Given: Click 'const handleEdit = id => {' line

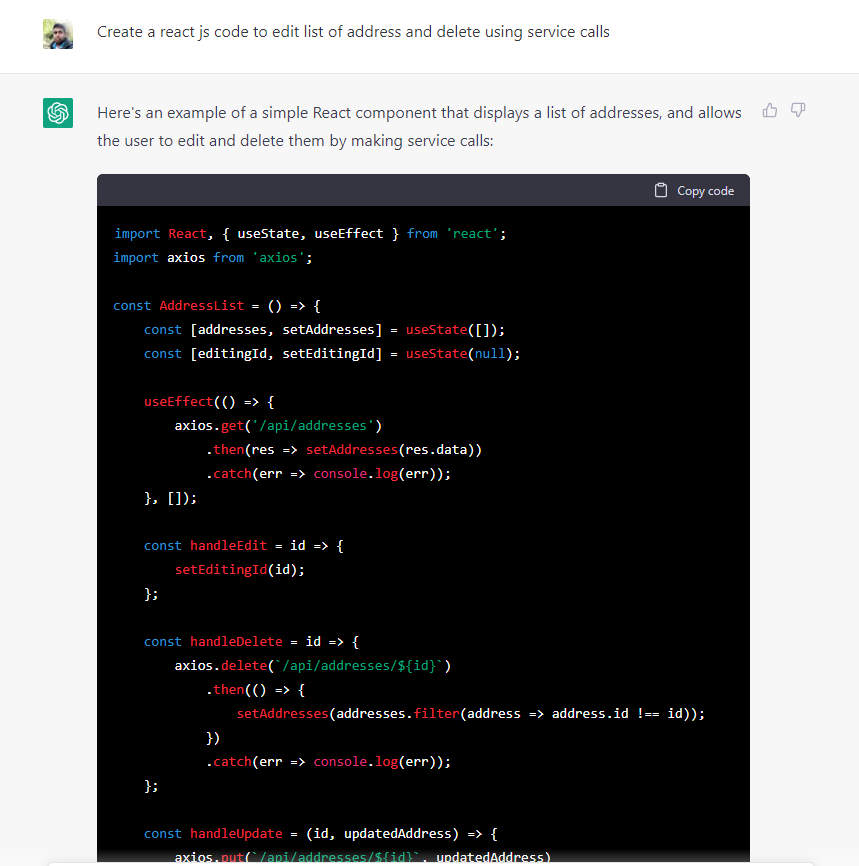Looking at the screenshot, I should tap(244, 546).
